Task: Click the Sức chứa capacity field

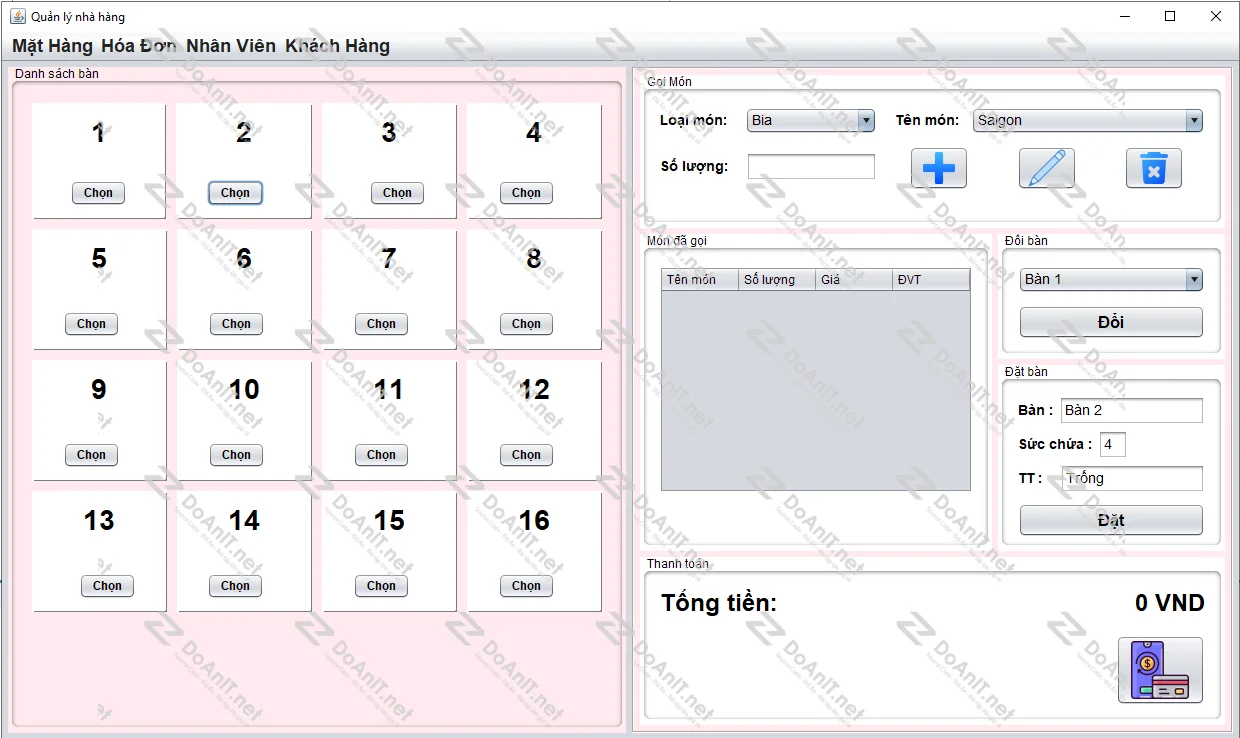Action: pyautogui.click(x=1112, y=444)
